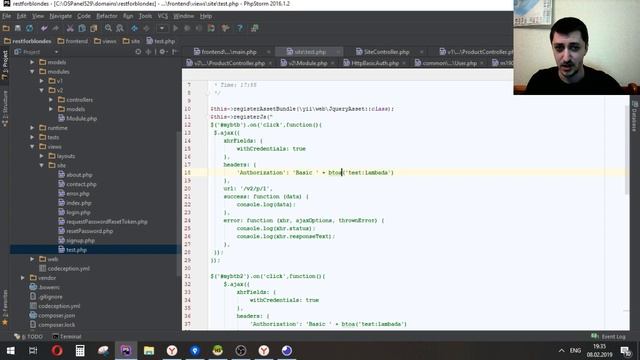Click the Cut scissors icon

tap(70, 28)
